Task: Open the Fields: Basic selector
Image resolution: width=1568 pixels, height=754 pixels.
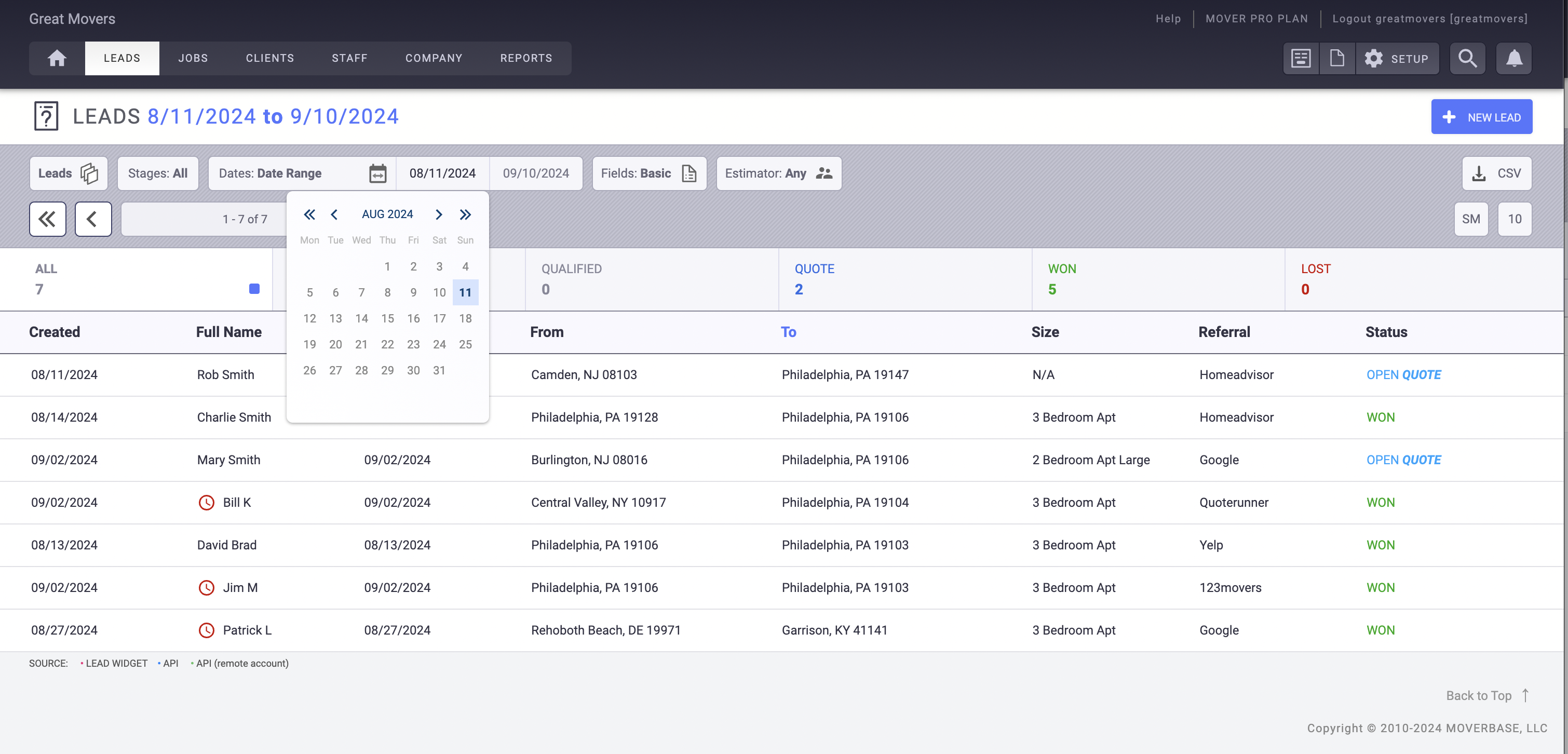Action: [650, 173]
